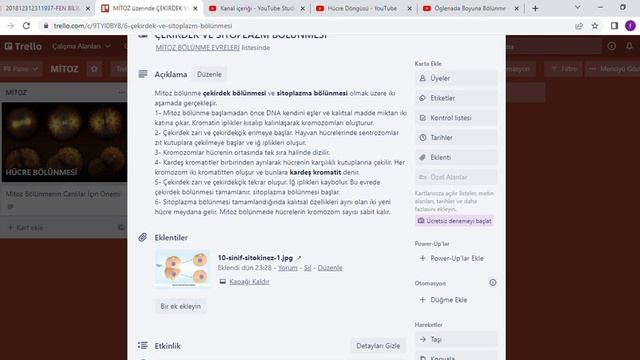The image size is (640, 360).
Task: Close the MİTOZ Trello tab
Action: [x=195, y=8]
